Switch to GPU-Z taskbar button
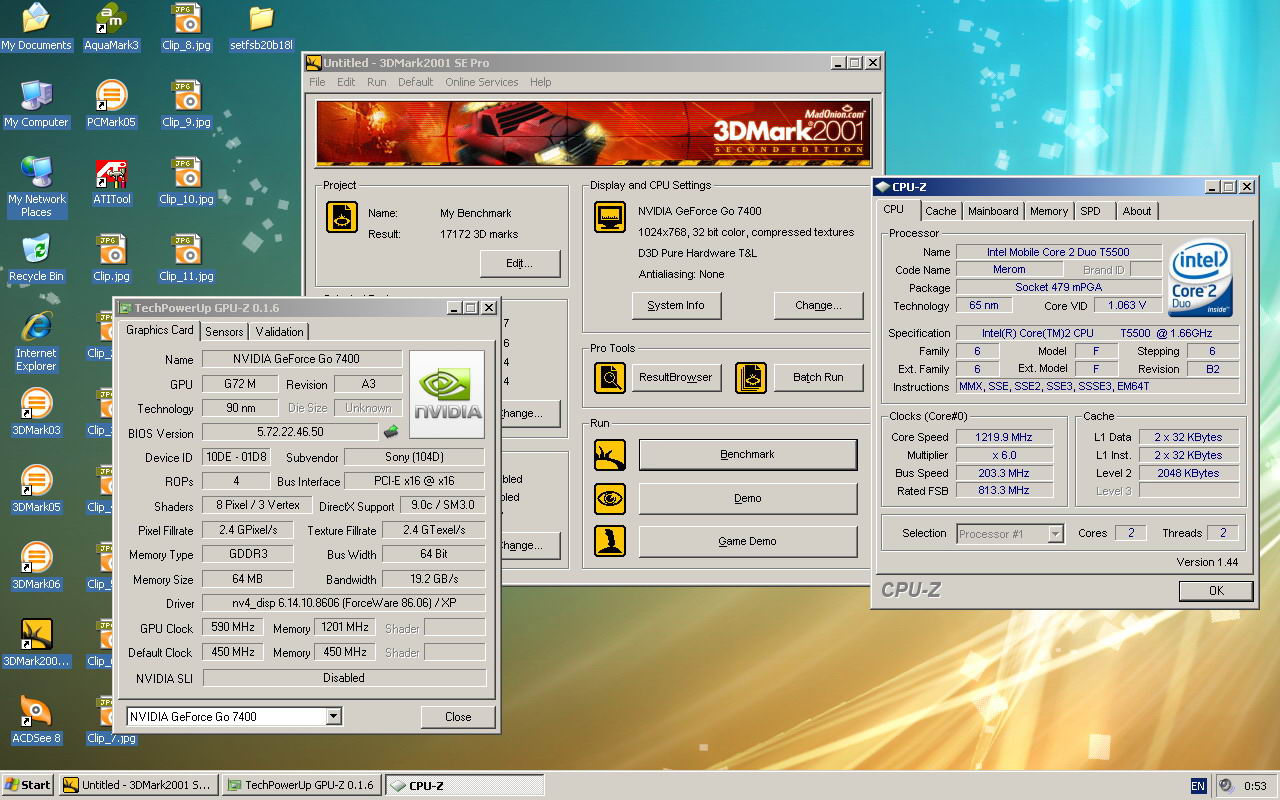This screenshot has width=1280, height=800. (301, 785)
